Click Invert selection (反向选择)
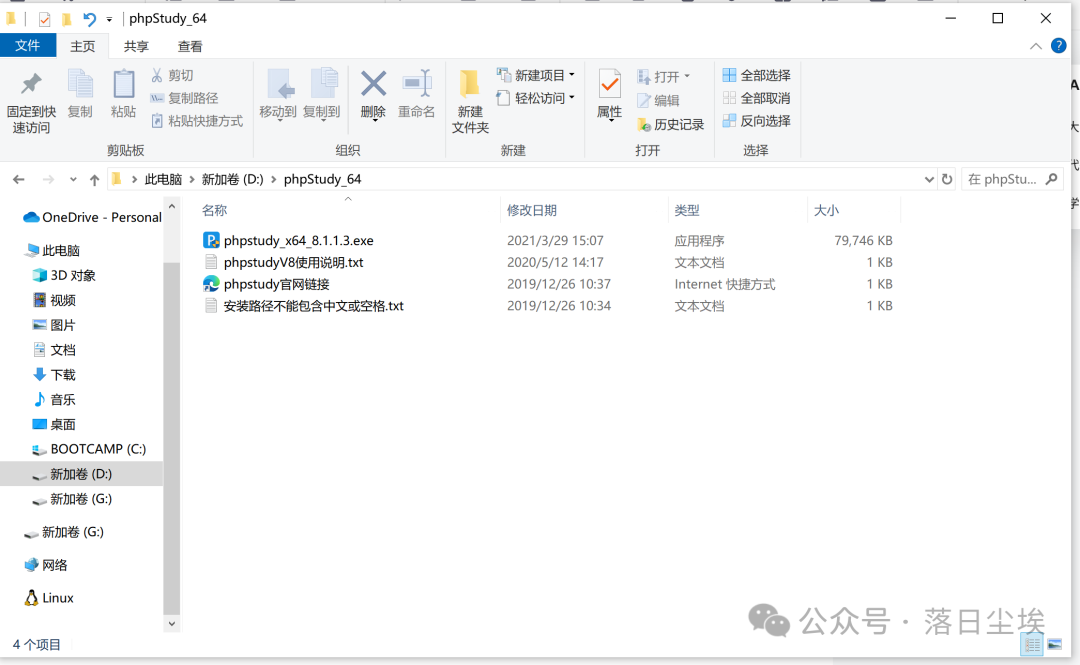The image size is (1080, 665). (x=756, y=121)
